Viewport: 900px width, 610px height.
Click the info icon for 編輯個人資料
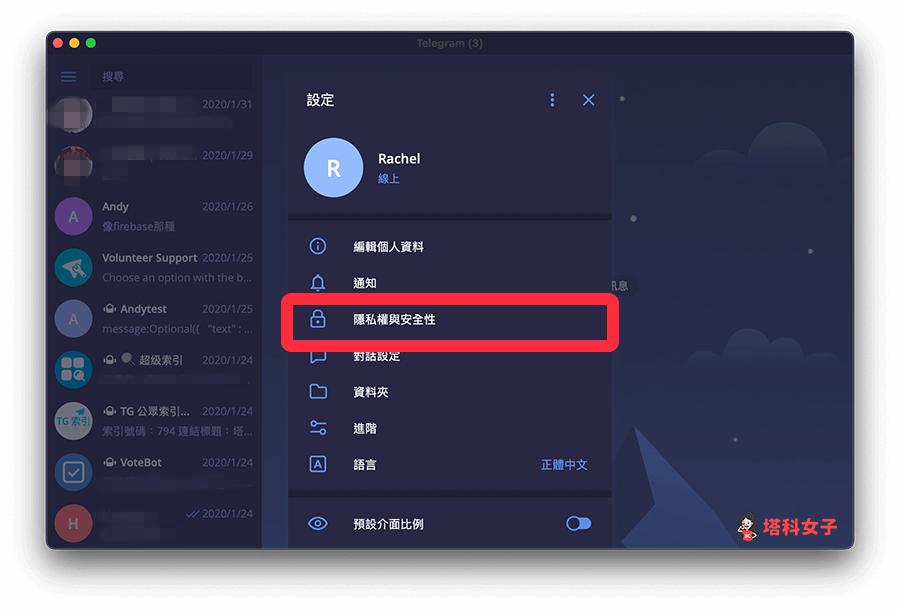click(x=318, y=246)
